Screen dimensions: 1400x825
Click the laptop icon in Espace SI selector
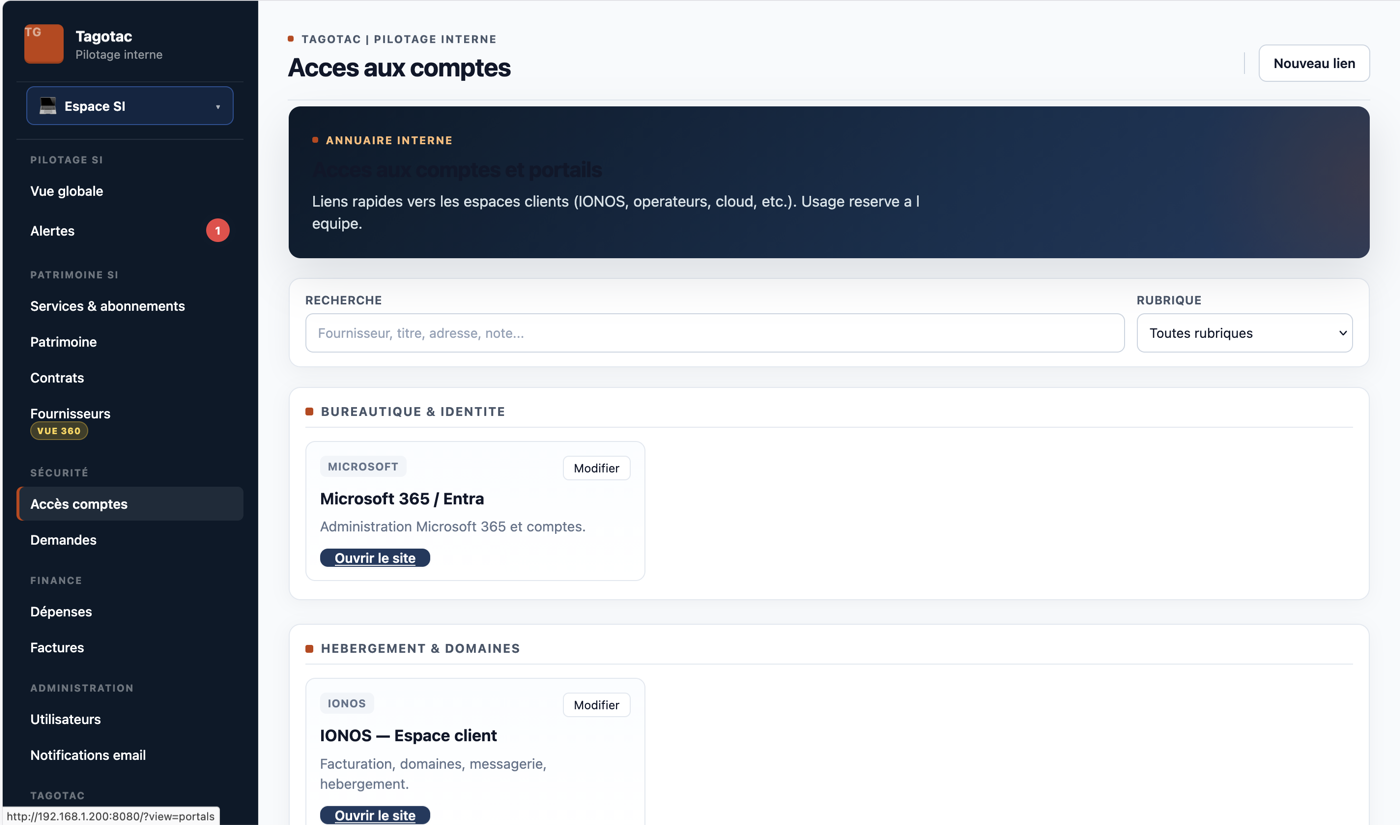[x=48, y=106]
